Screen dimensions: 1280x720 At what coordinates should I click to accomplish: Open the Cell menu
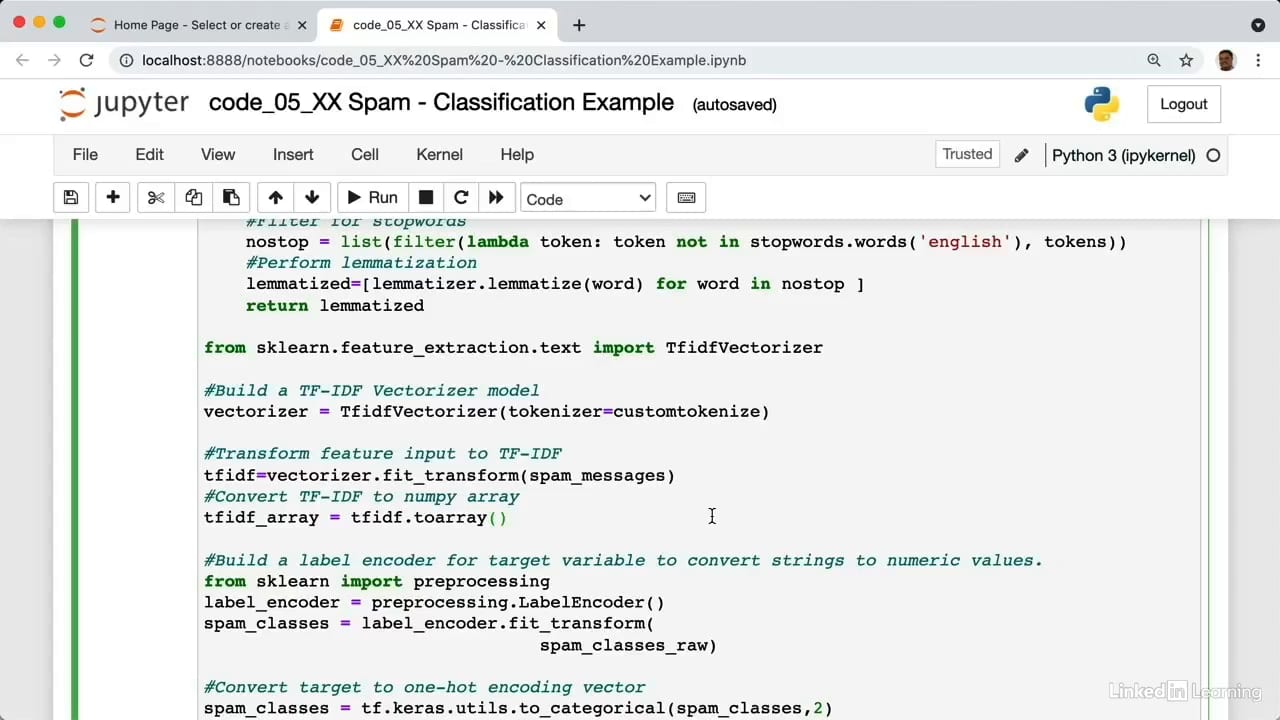point(365,155)
